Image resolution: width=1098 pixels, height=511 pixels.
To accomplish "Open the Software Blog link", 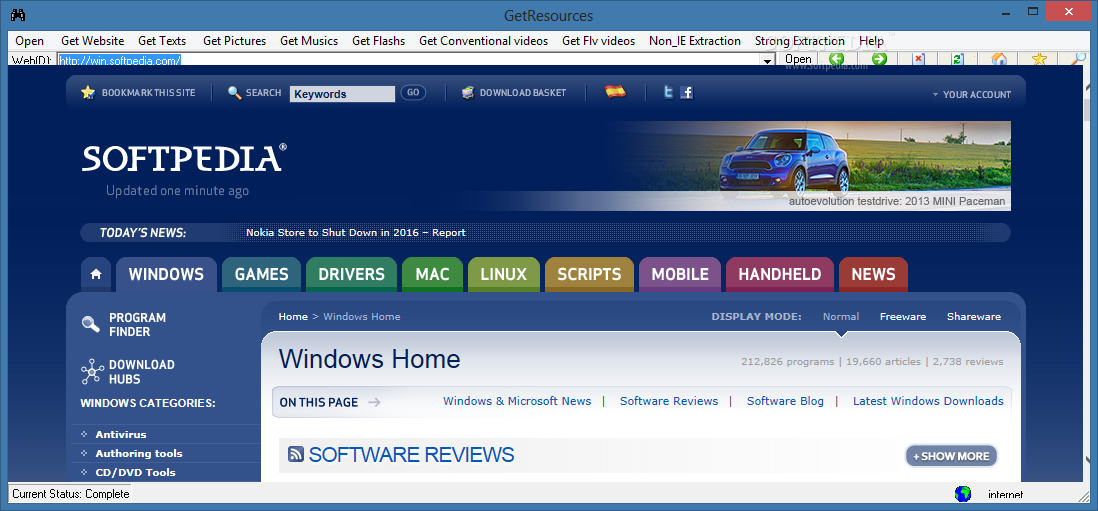I will pyautogui.click(x=785, y=401).
